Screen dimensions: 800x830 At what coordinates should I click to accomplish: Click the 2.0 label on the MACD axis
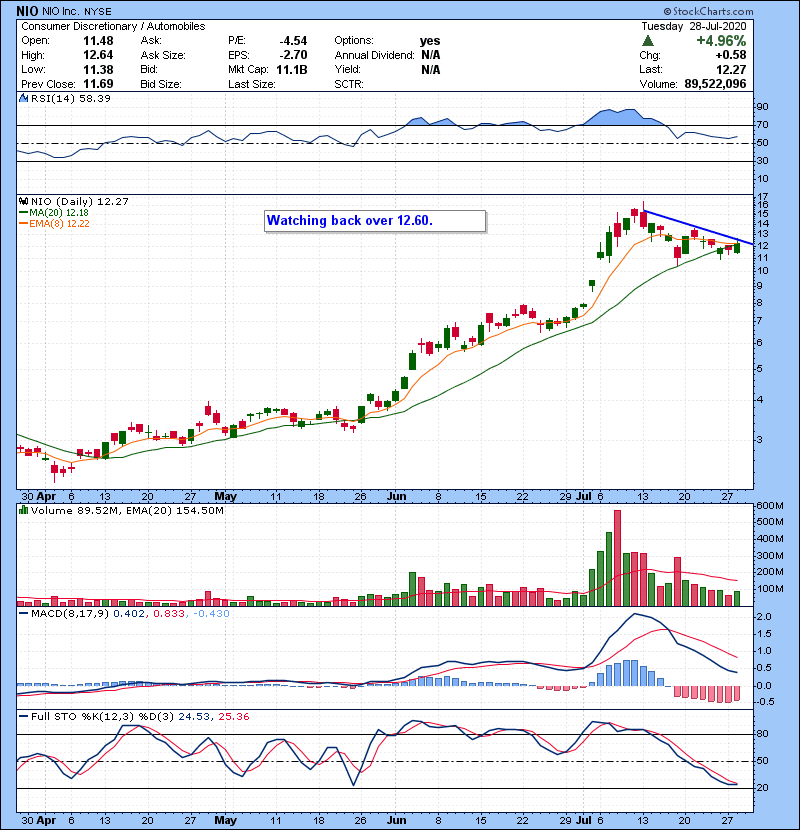click(x=764, y=617)
